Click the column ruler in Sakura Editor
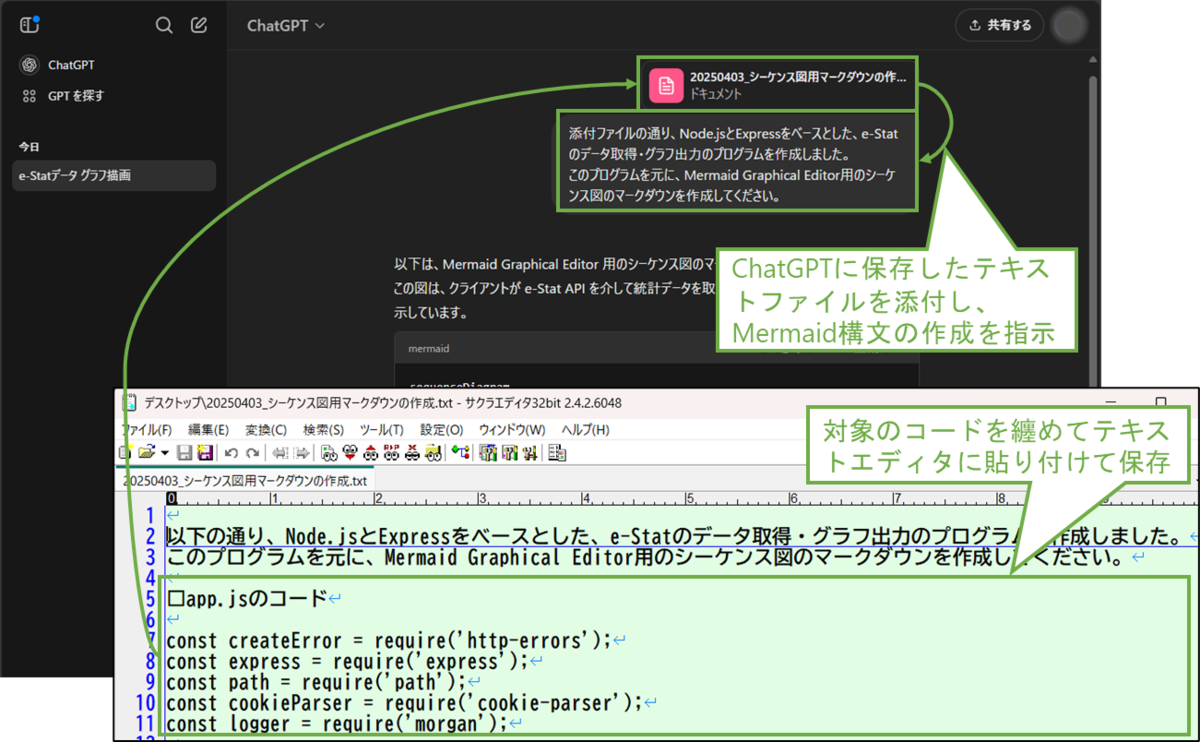The height and width of the screenshot is (742, 1200). click(680, 498)
